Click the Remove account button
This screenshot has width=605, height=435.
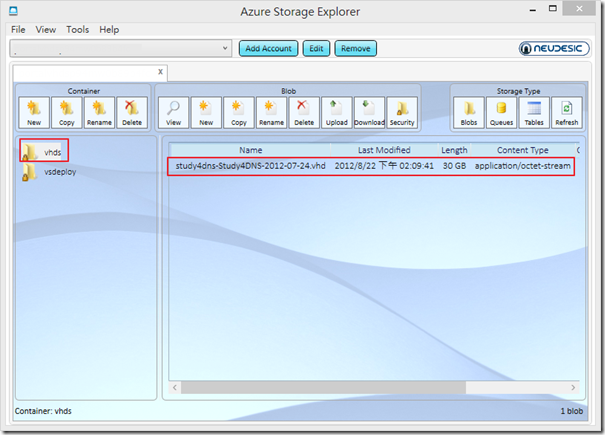(356, 48)
